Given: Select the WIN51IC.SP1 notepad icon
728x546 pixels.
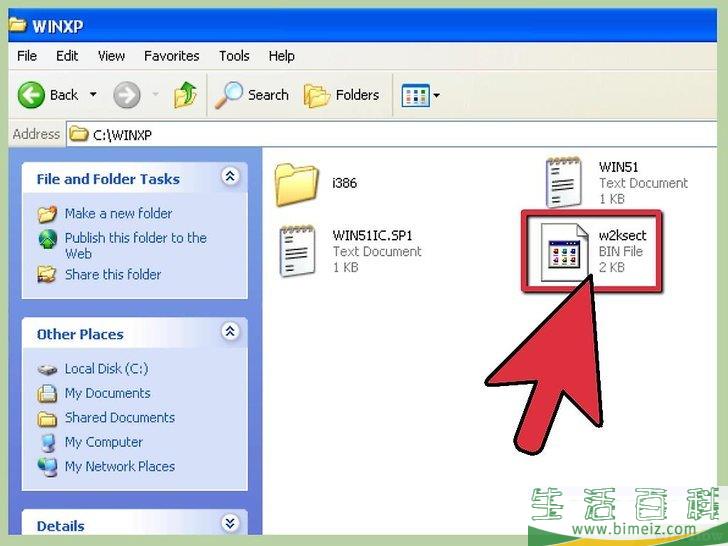Looking at the screenshot, I should (x=297, y=251).
